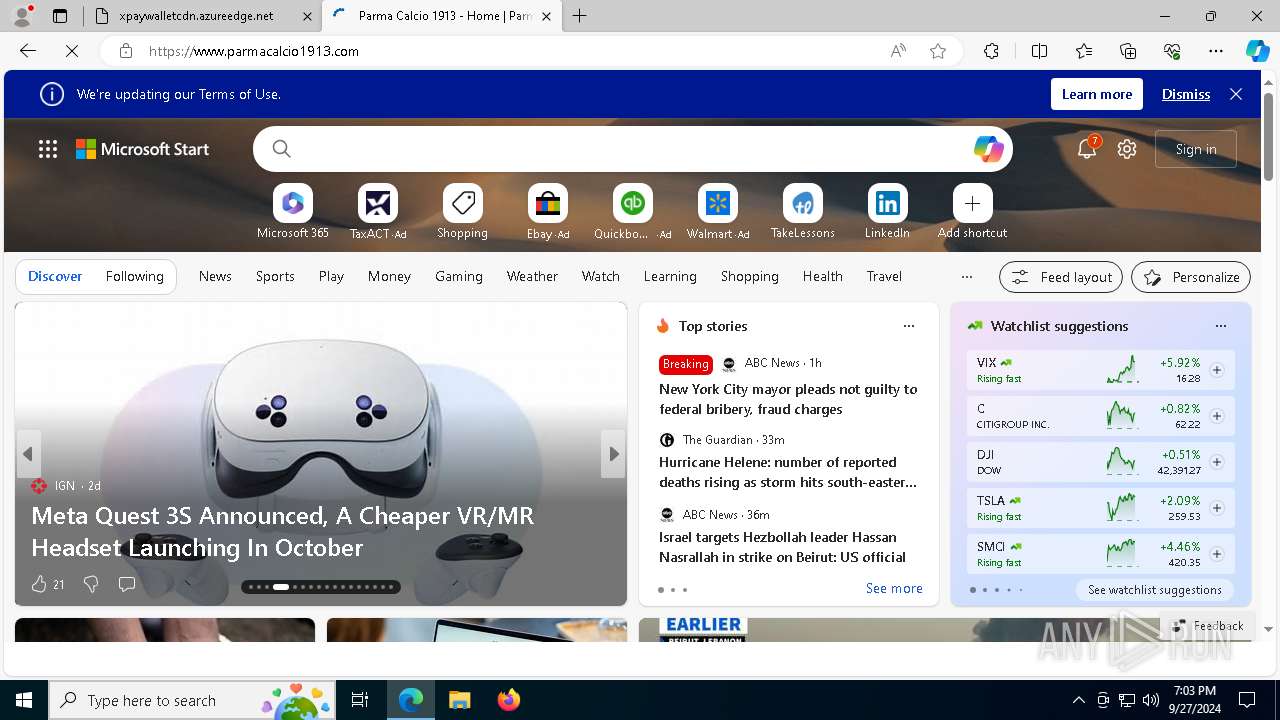Open the app launcher grid icon

tap(48, 149)
